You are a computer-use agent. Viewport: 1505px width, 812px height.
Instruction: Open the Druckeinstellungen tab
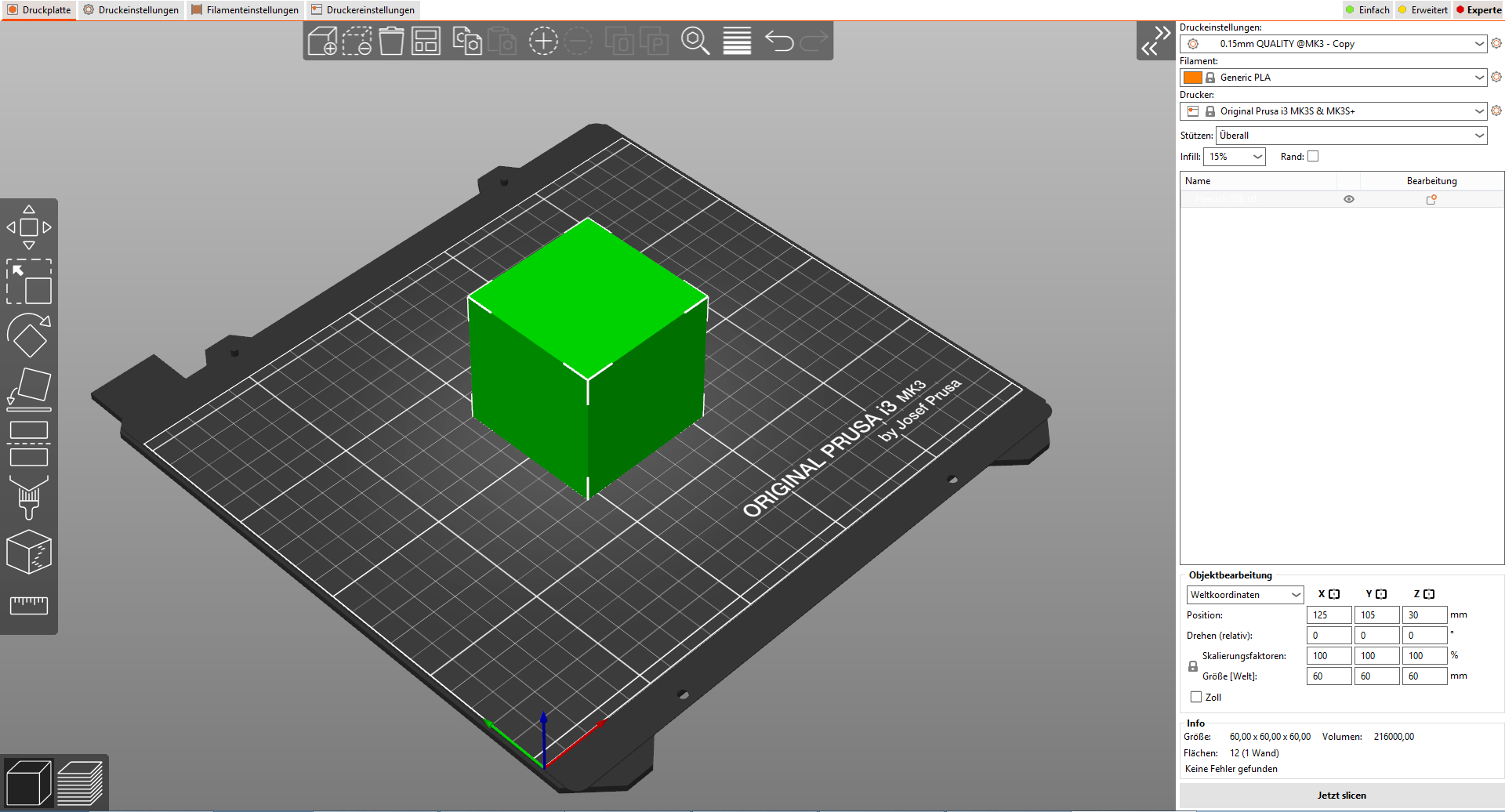(x=131, y=10)
